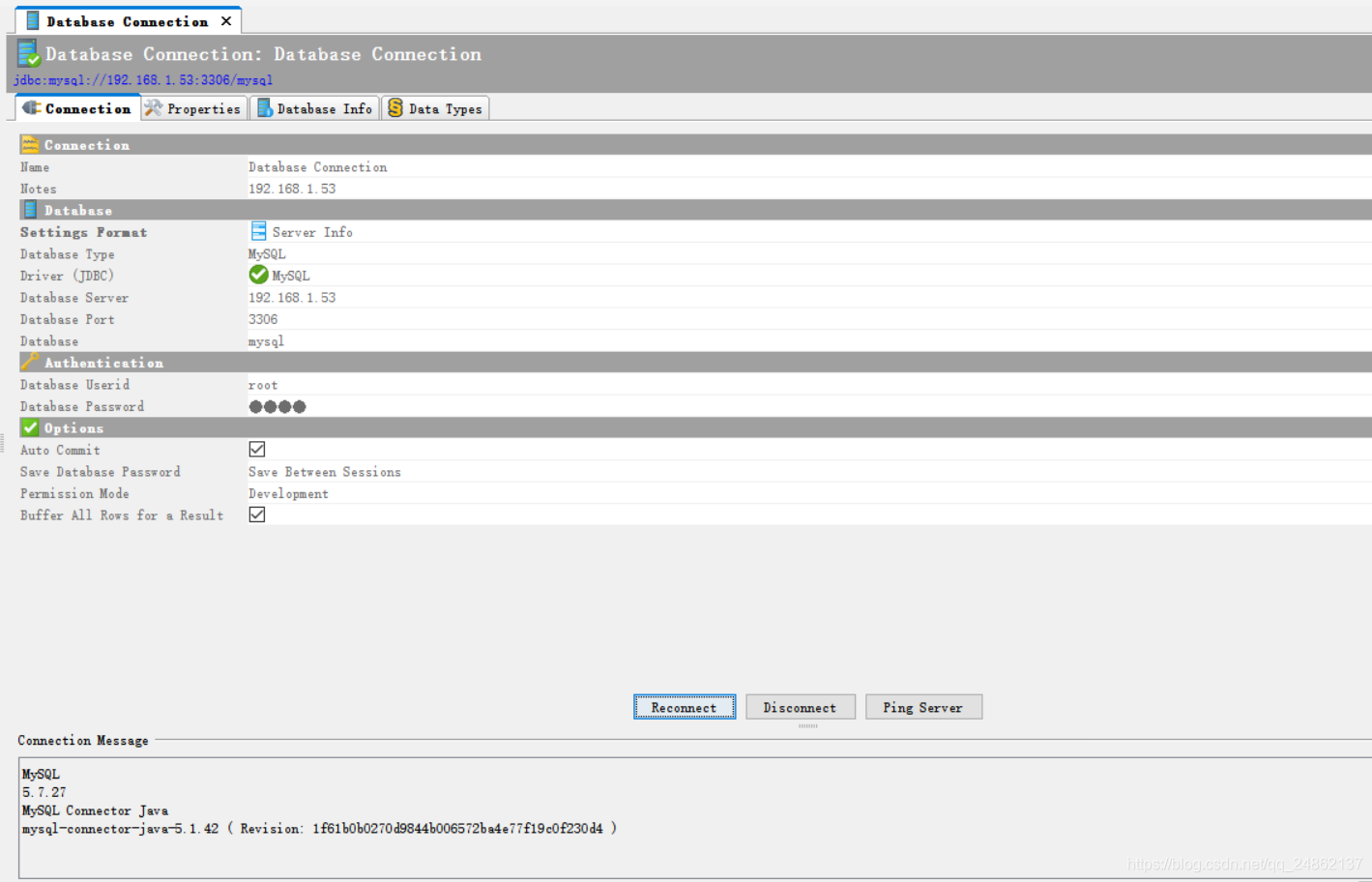This screenshot has width=1372, height=882.
Task: Click the 5.7.27 version line
Action: [44, 792]
